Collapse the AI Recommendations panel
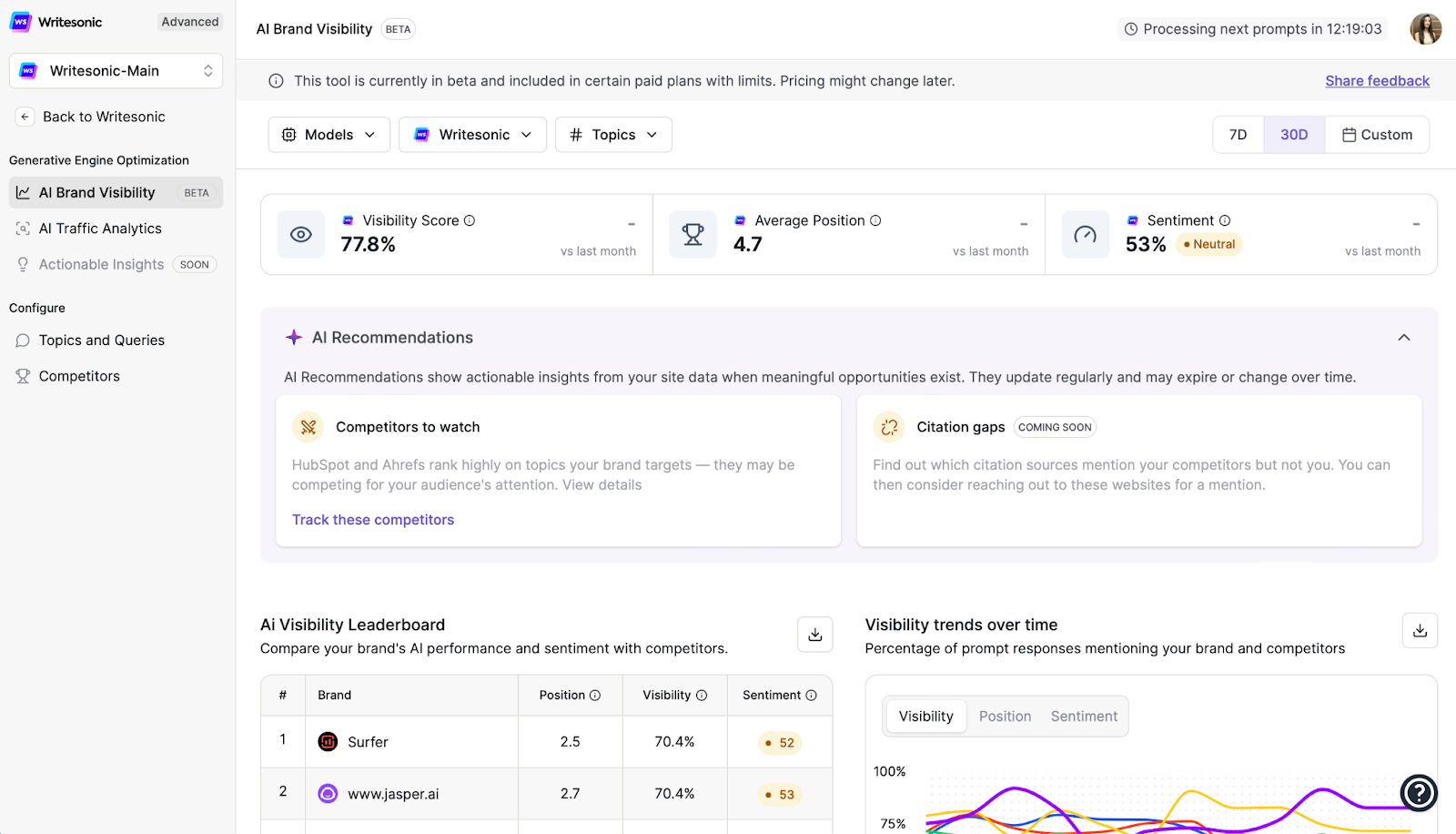The width and height of the screenshot is (1456, 834). [1404, 338]
